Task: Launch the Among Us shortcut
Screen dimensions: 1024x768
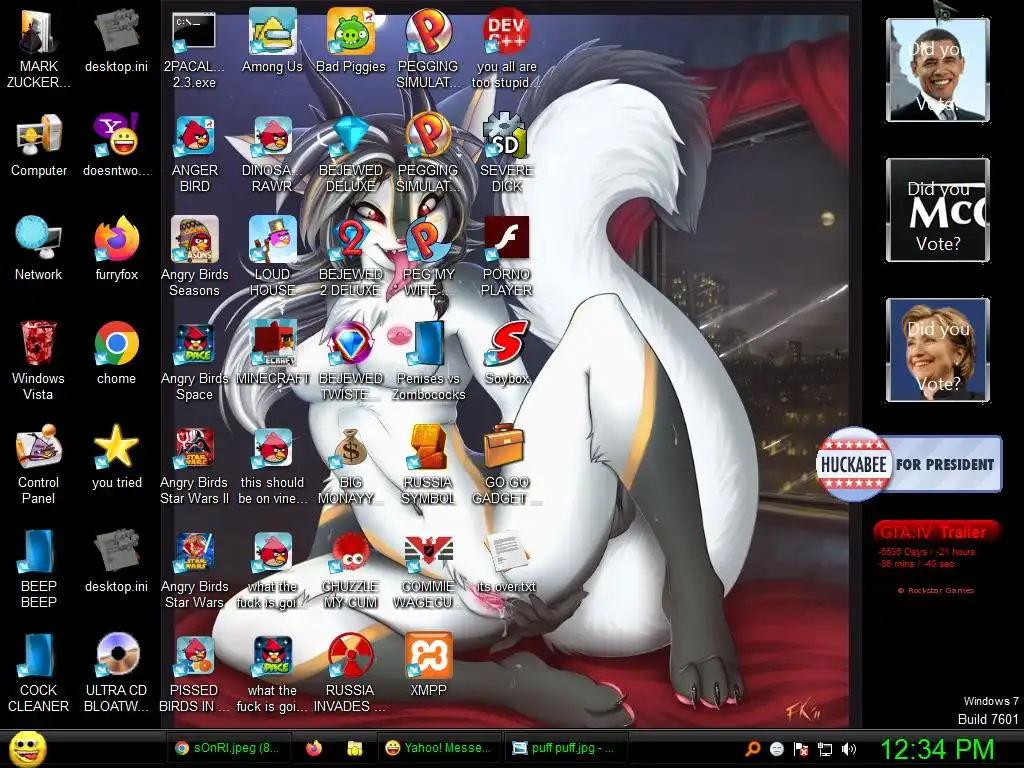Action: 272,42
